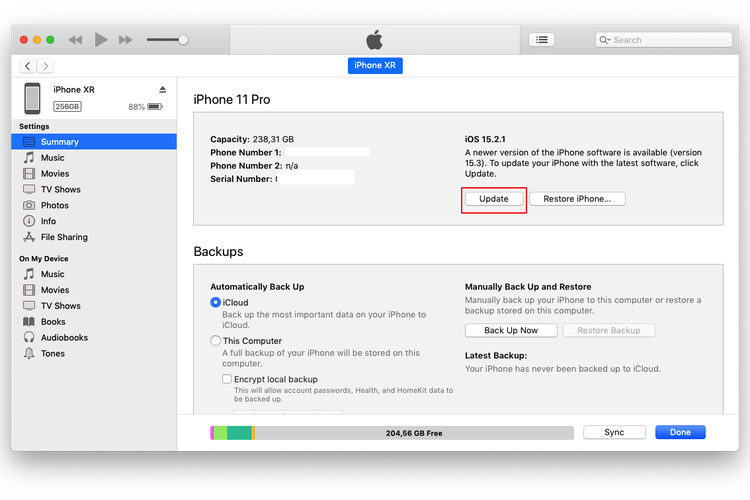Open the Summary settings item
This screenshot has height=500, width=750.
(60, 142)
